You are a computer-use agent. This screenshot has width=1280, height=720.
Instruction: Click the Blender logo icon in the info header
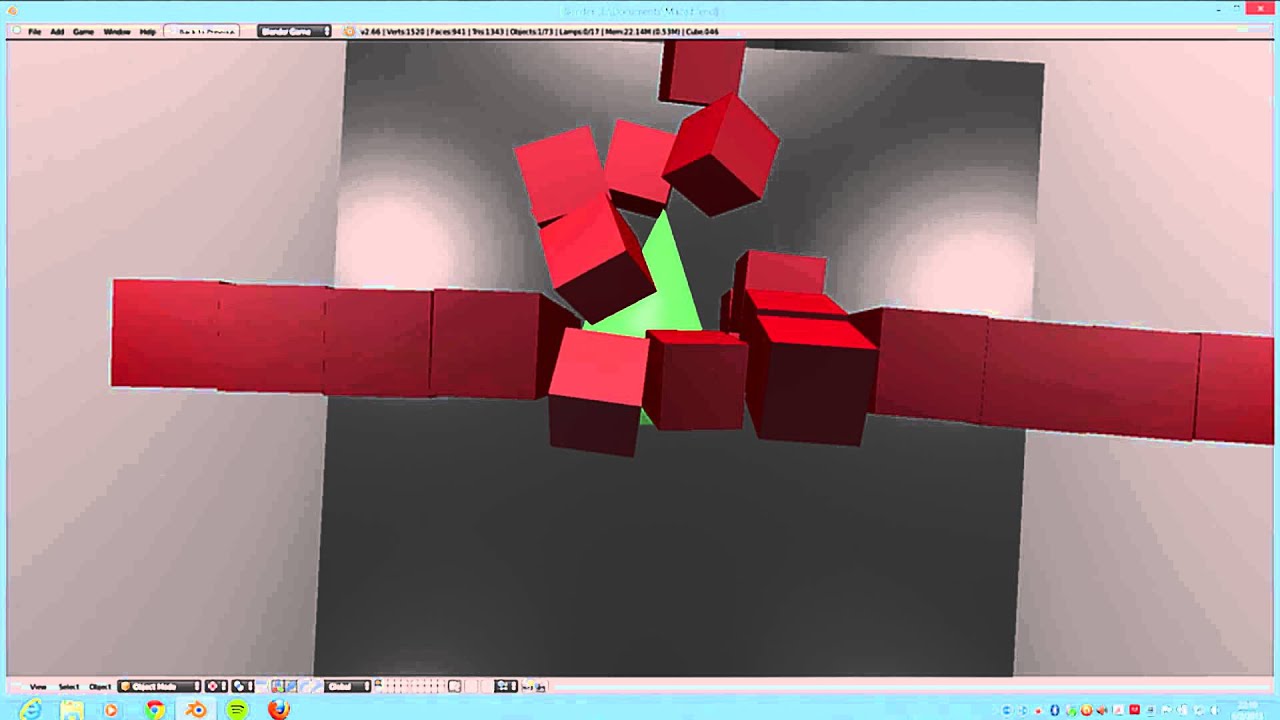pyautogui.click(x=349, y=31)
